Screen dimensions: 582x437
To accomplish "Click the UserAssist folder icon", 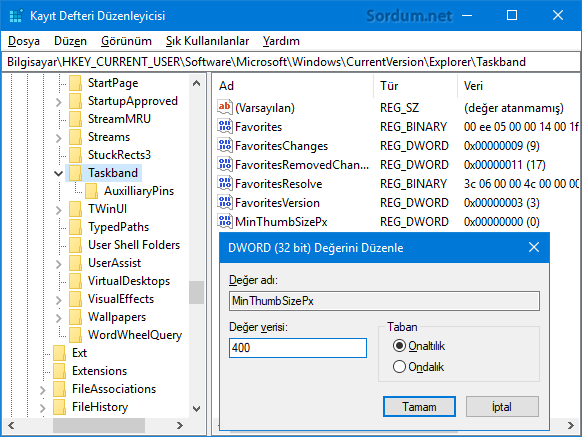I will point(75,263).
